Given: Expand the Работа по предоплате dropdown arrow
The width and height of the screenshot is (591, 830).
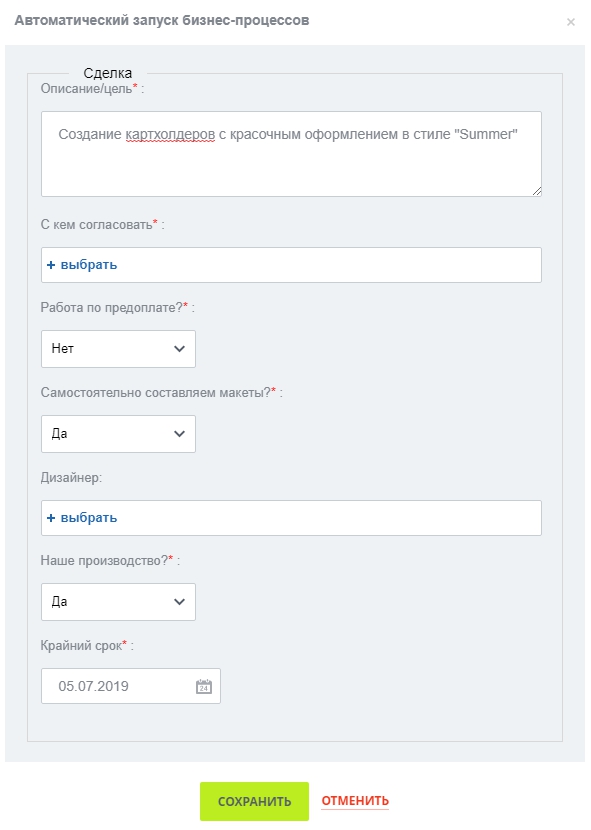Looking at the screenshot, I should click(x=180, y=349).
